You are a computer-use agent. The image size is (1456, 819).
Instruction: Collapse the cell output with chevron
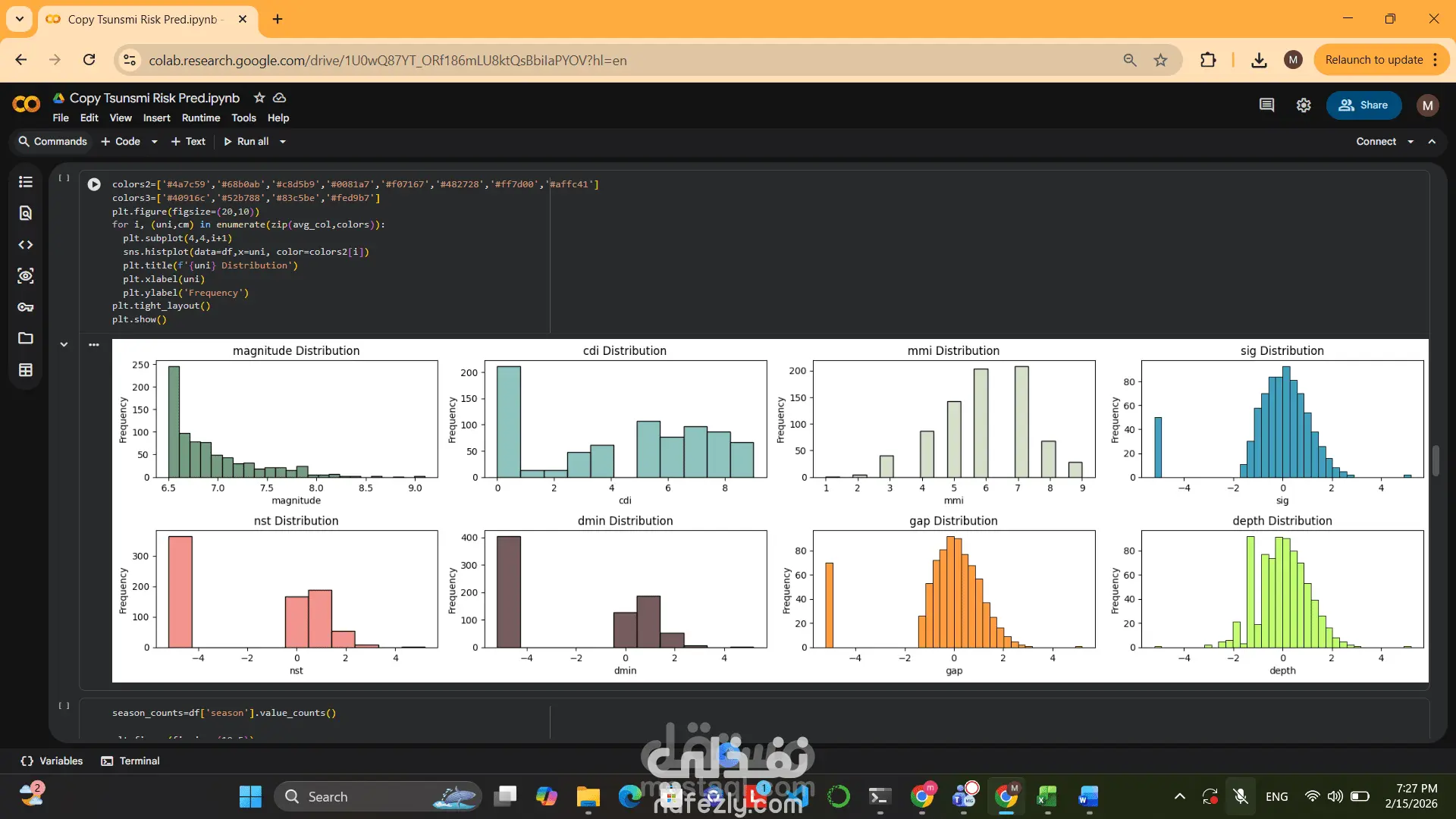pos(64,344)
